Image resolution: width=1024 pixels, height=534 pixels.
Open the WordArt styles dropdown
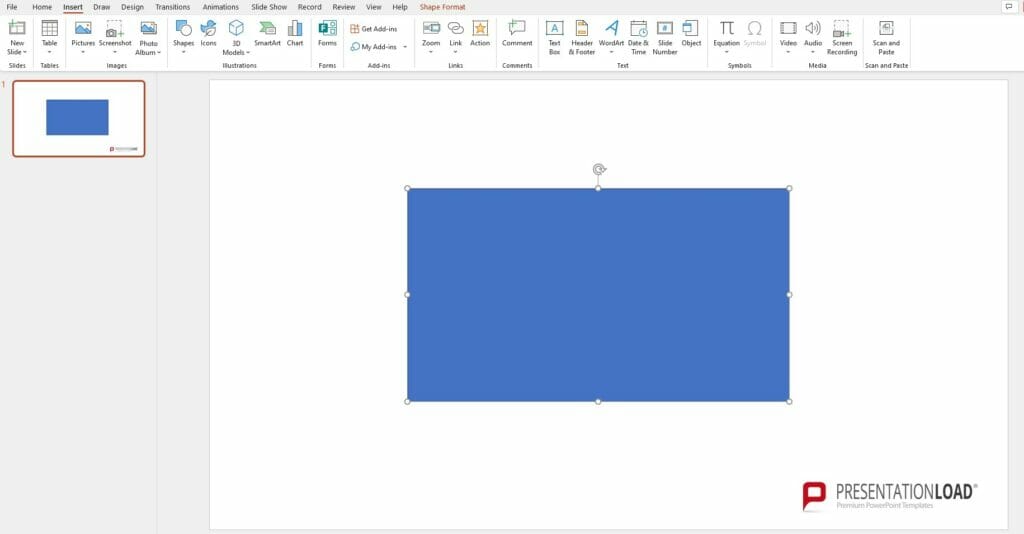pyautogui.click(x=611, y=52)
